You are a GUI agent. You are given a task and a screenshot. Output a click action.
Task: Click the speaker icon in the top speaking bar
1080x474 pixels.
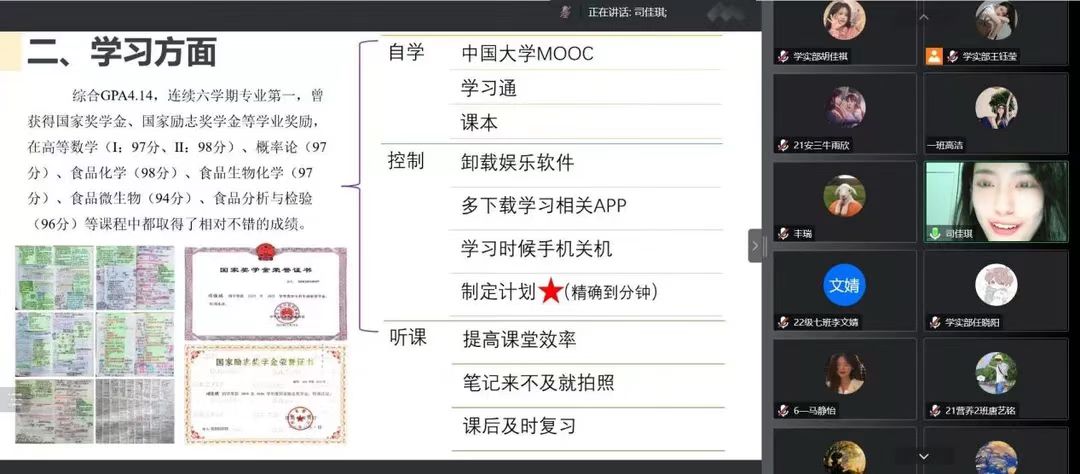coord(566,12)
